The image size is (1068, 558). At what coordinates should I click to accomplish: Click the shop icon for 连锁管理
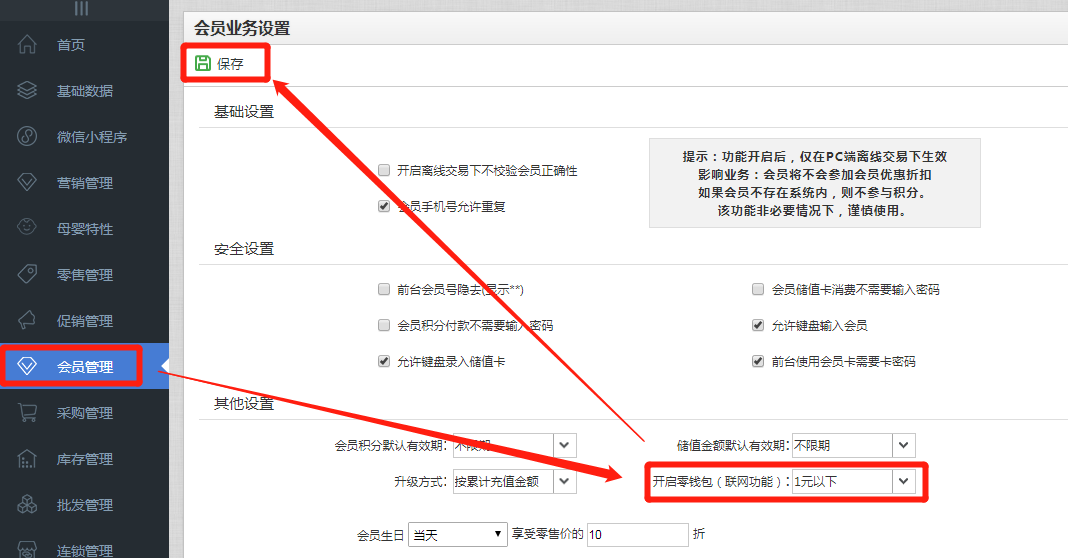click(x=27, y=549)
